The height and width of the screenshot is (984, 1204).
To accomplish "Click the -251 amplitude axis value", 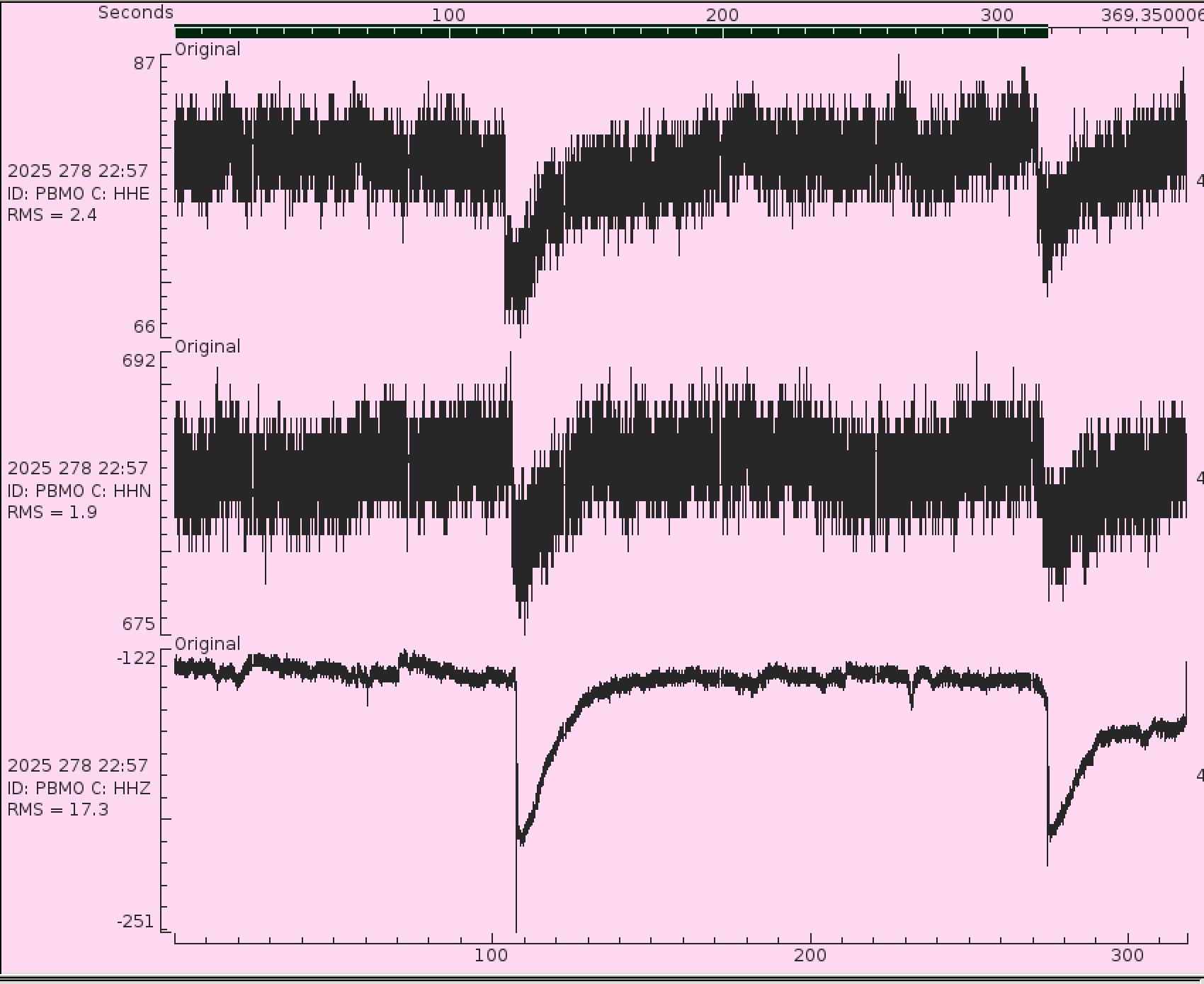I will pos(135,921).
